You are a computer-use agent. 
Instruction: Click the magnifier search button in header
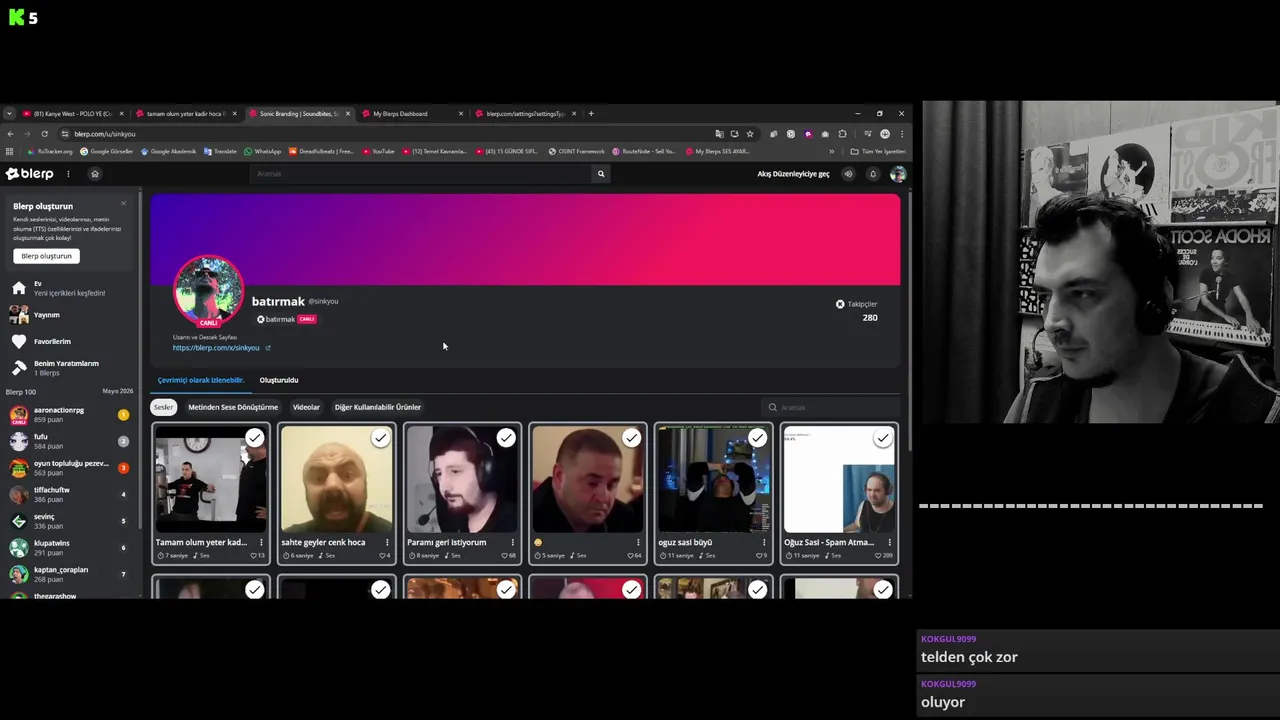point(601,174)
